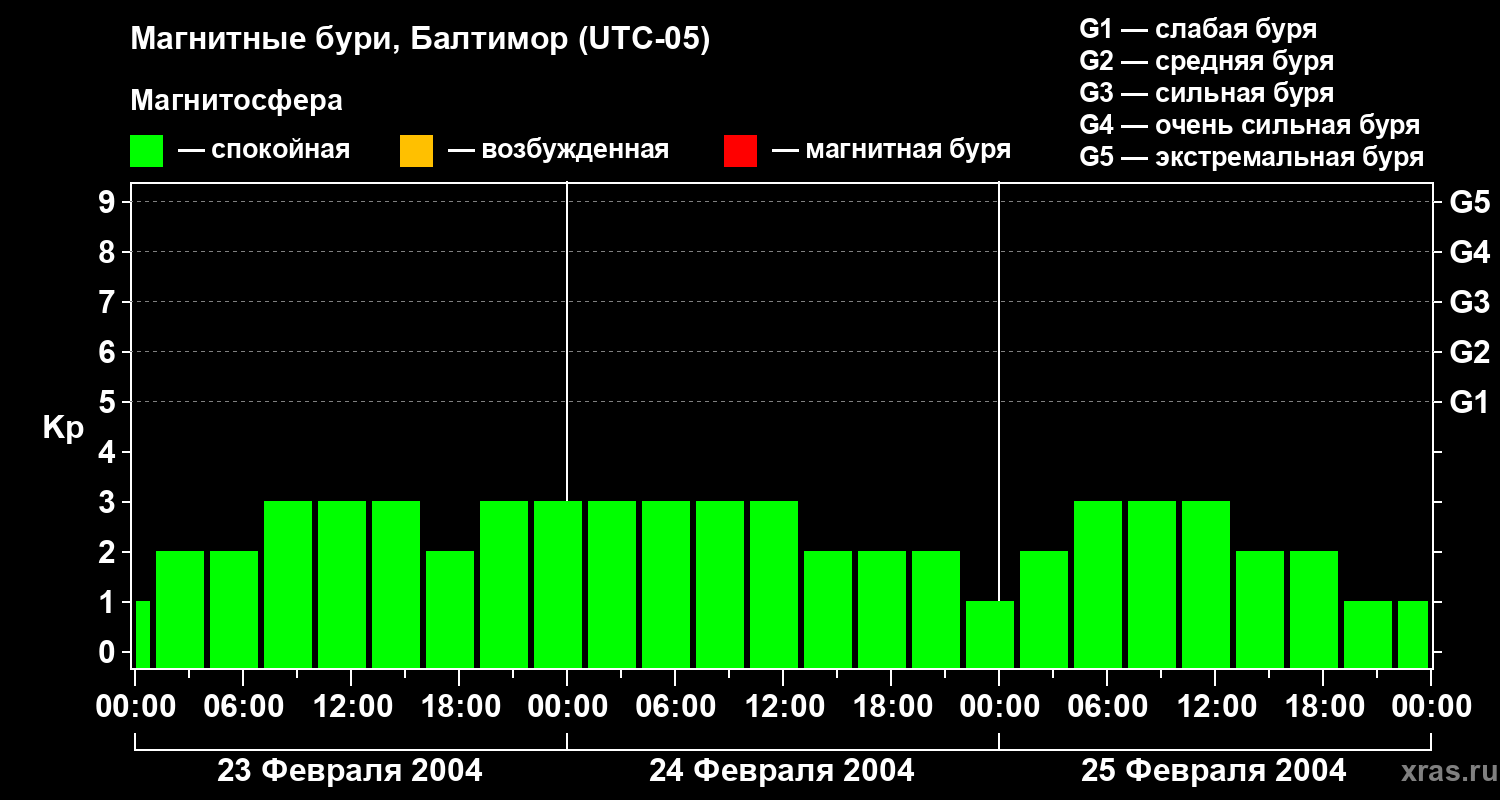
Task: Click the Kp 1 bar straddling 25 Февраля midnight
Action: [990, 634]
